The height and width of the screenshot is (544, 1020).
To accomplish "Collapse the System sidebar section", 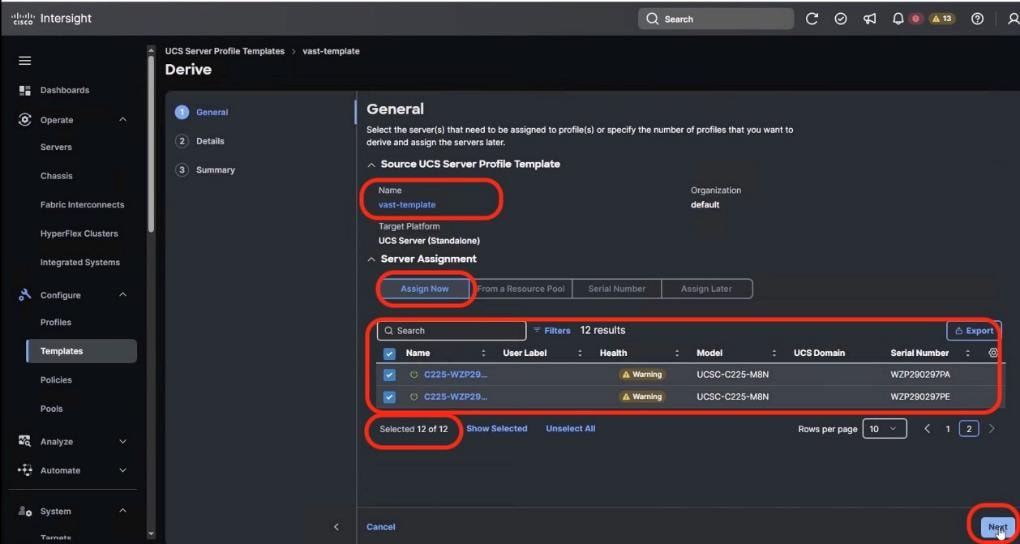I will pos(122,511).
